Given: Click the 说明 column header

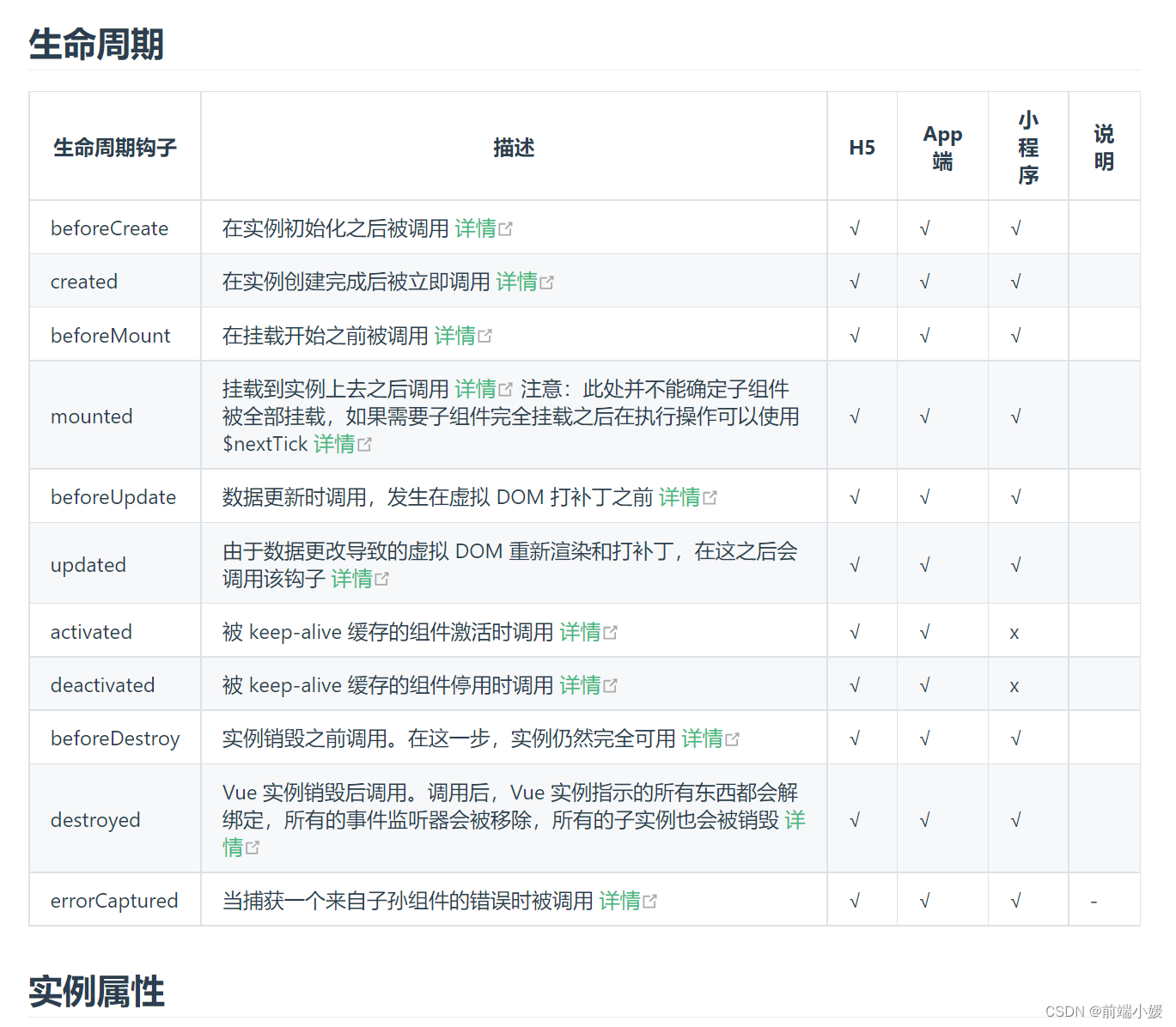Looking at the screenshot, I should [x=1104, y=148].
